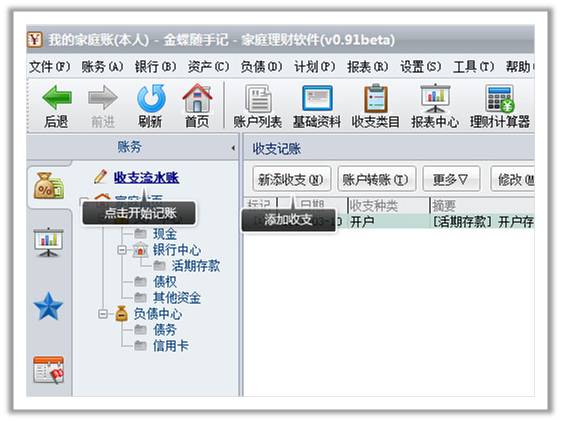
Task: Collapse the 账务 side panel arrow
Action: [x=233, y=148]
